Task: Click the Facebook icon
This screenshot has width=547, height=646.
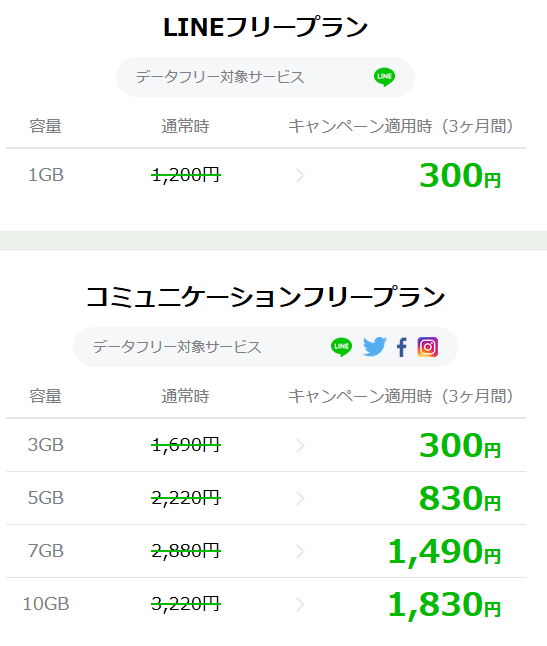Action: [x=402, y=347]
